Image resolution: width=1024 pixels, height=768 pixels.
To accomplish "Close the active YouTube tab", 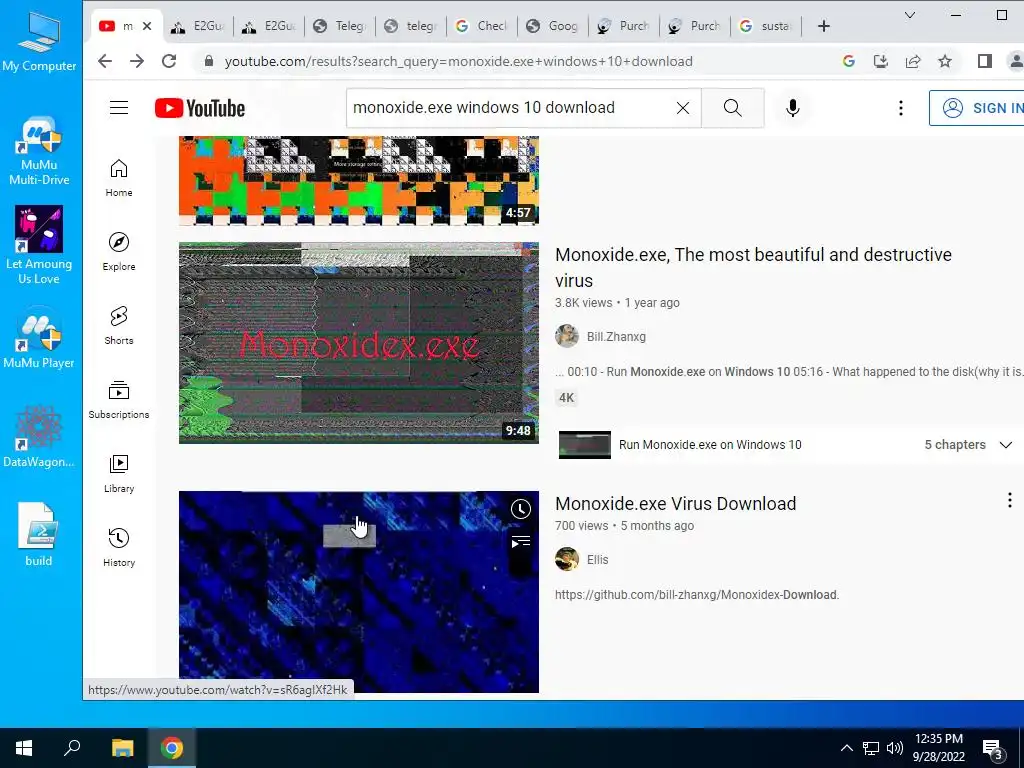I will [x=147, y=26].
